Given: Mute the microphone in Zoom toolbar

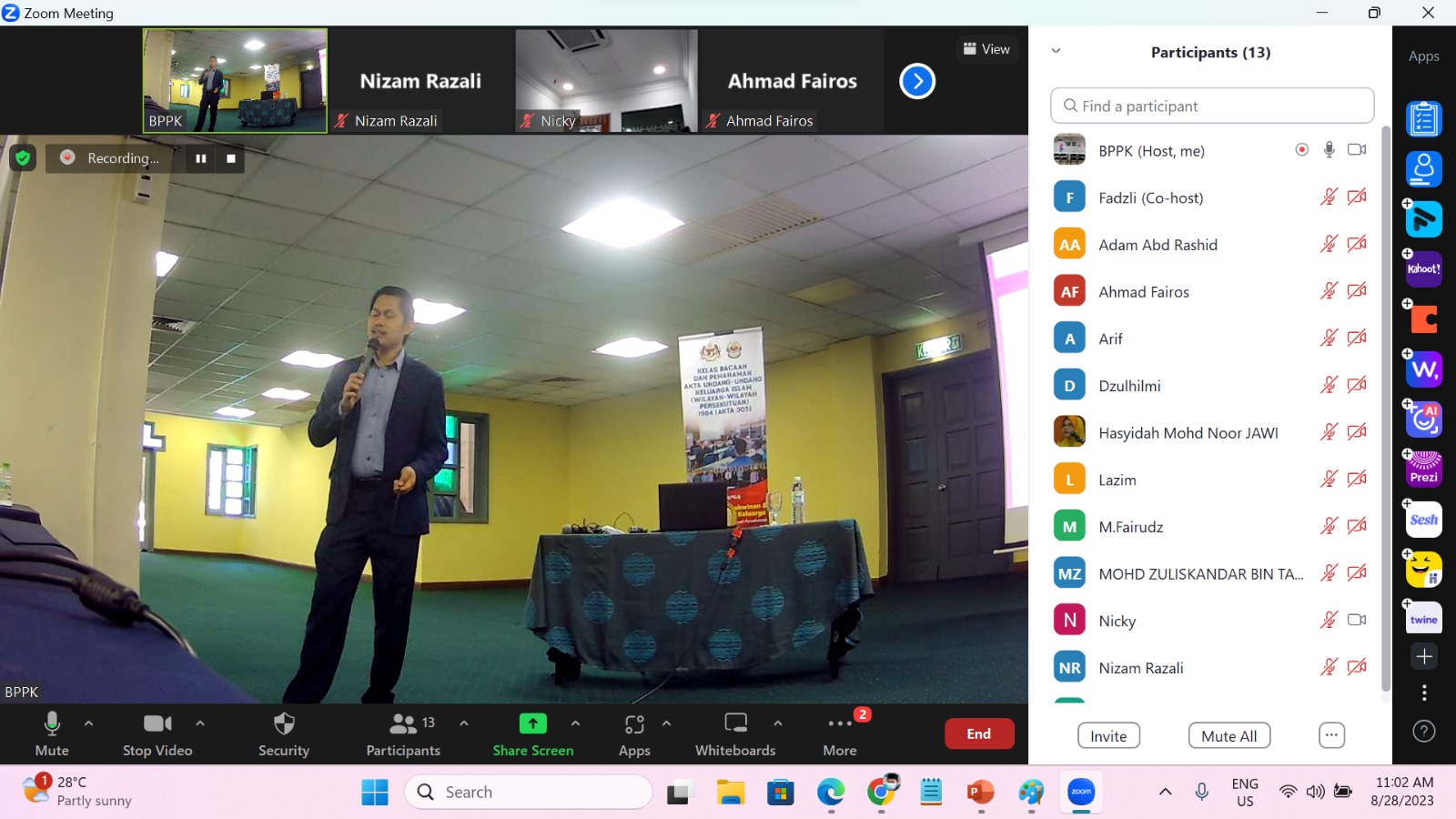Looking at the screenshot, I should point(52,733).
